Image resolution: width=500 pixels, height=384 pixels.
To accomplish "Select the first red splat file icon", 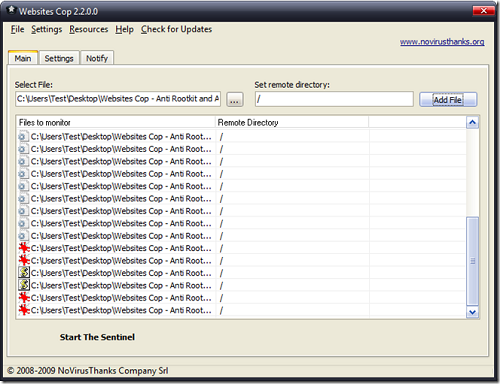I will [24, 248].
